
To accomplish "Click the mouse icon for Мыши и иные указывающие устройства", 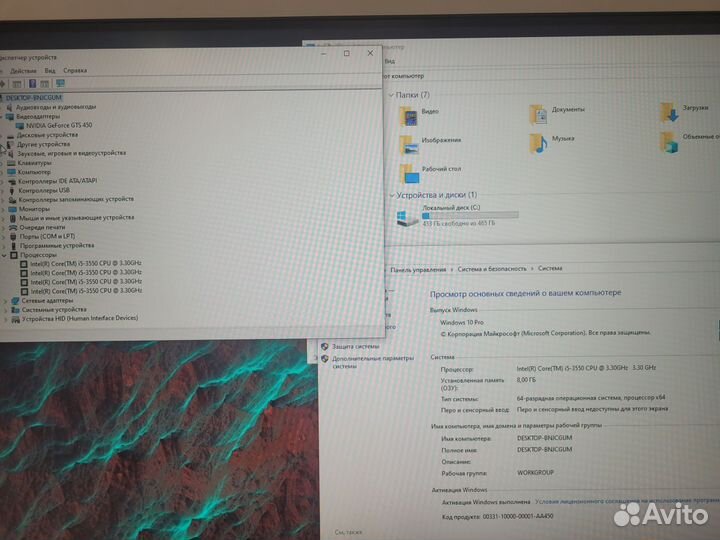I will (x=13, y=218).
